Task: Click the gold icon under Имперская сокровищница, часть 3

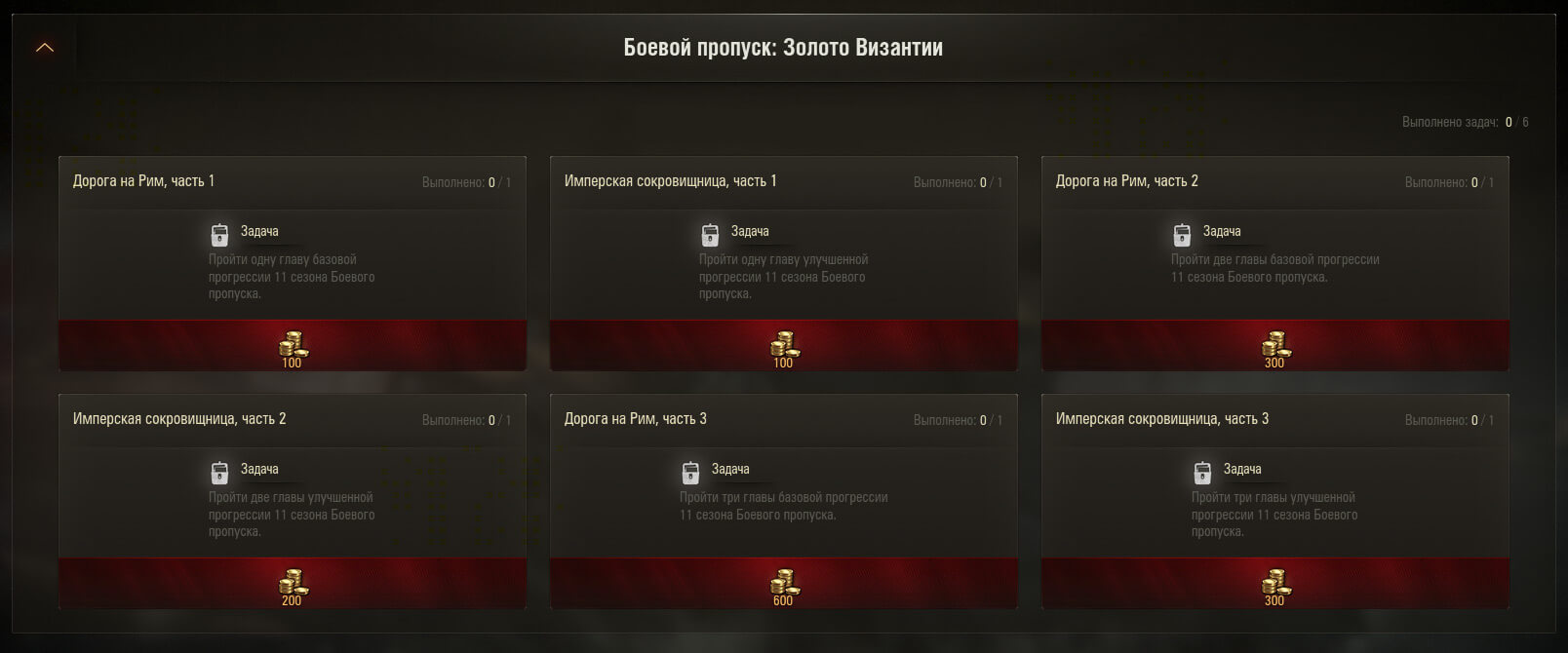Action: click(1275, 582)
